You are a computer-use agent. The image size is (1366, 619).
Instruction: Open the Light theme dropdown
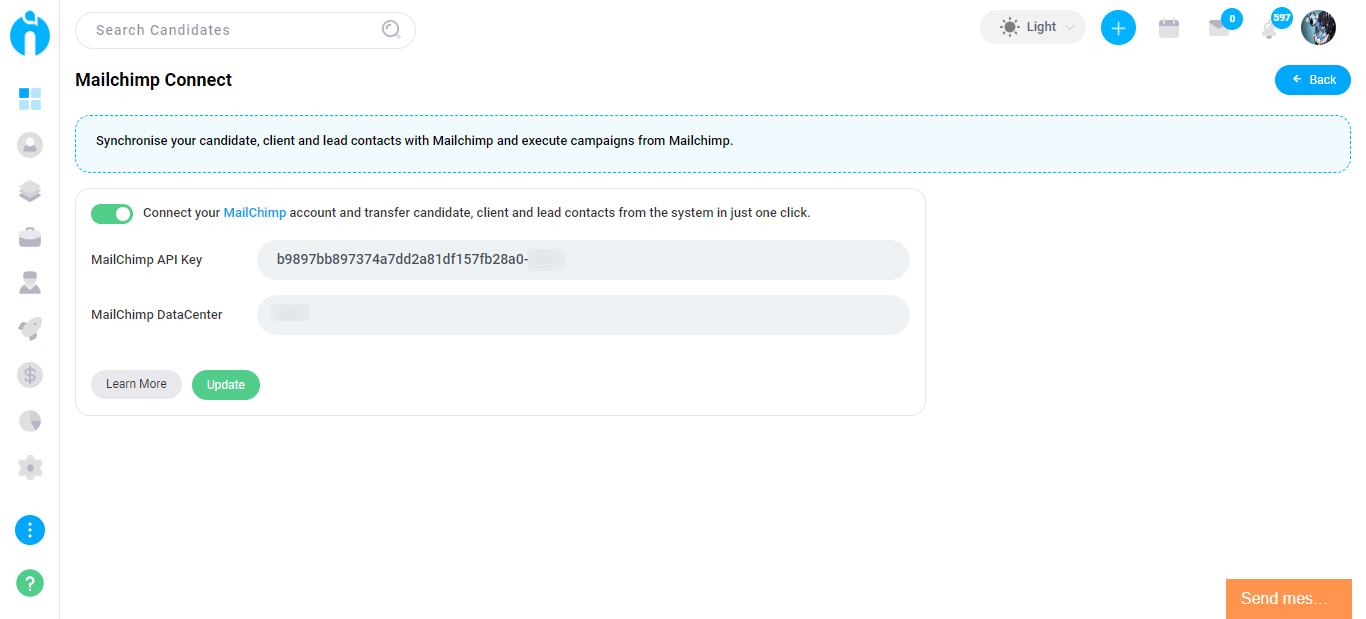[1033, 27]
